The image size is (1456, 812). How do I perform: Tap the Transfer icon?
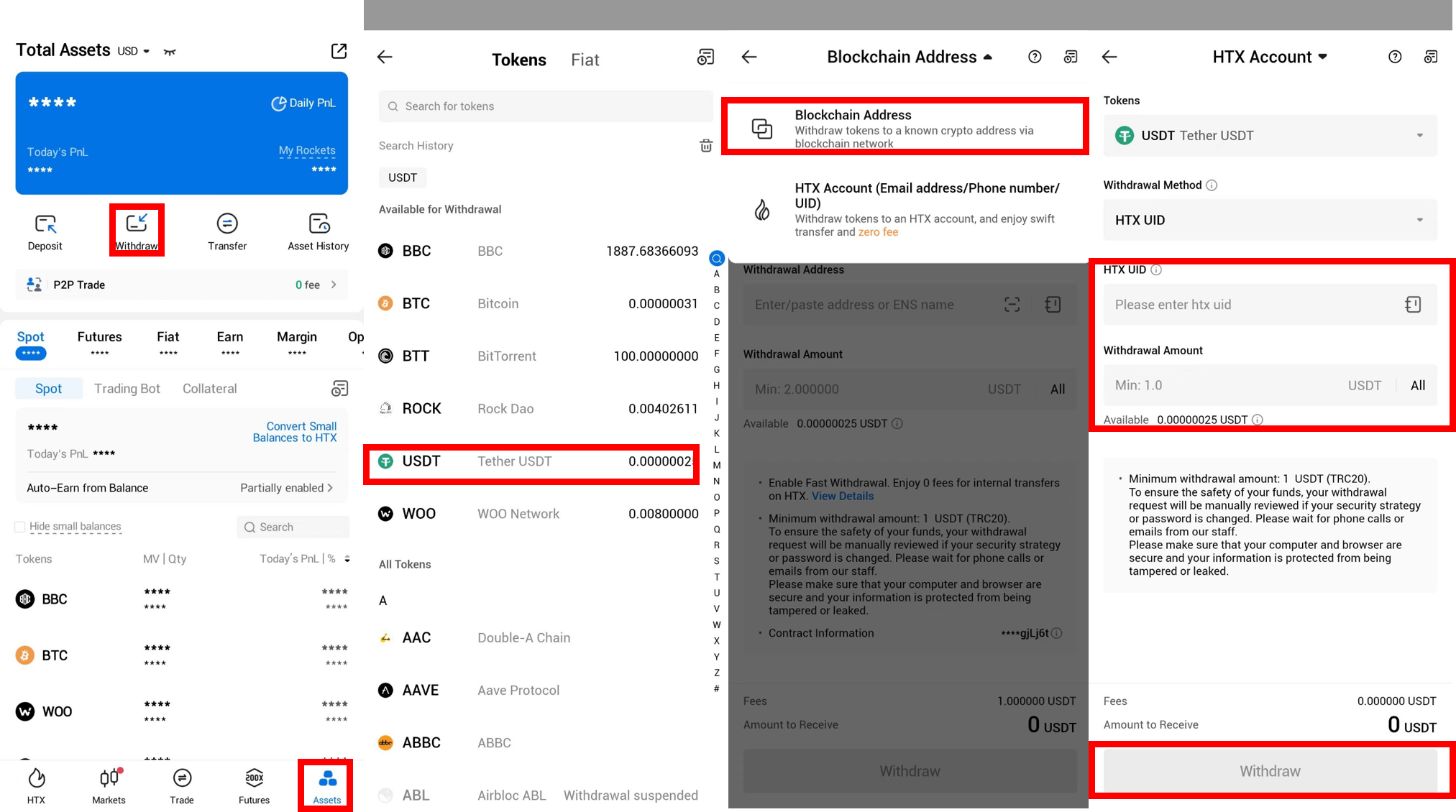click(227, 224)
